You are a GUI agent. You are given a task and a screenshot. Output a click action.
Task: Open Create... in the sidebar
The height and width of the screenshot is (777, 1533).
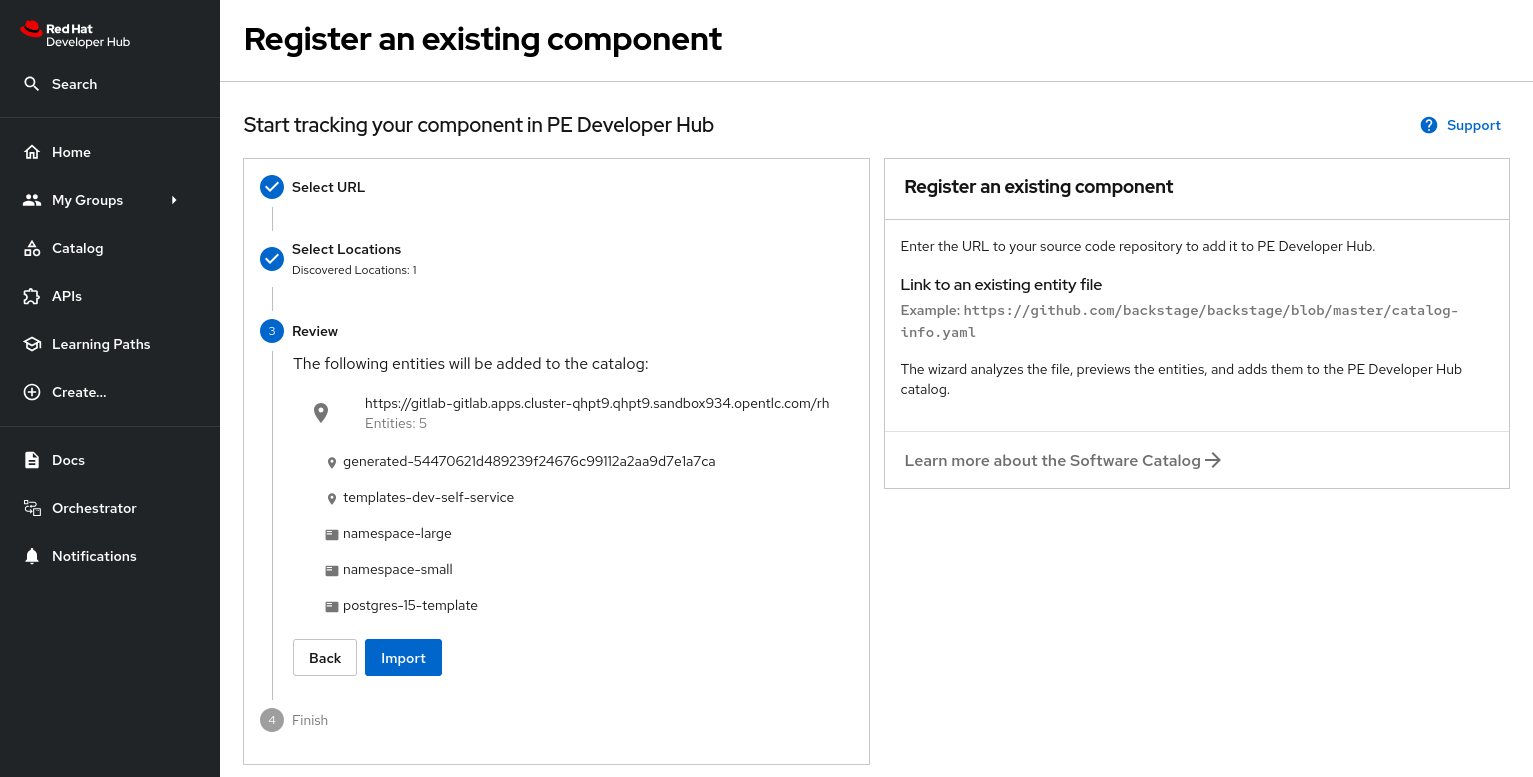tap(110, 392)
